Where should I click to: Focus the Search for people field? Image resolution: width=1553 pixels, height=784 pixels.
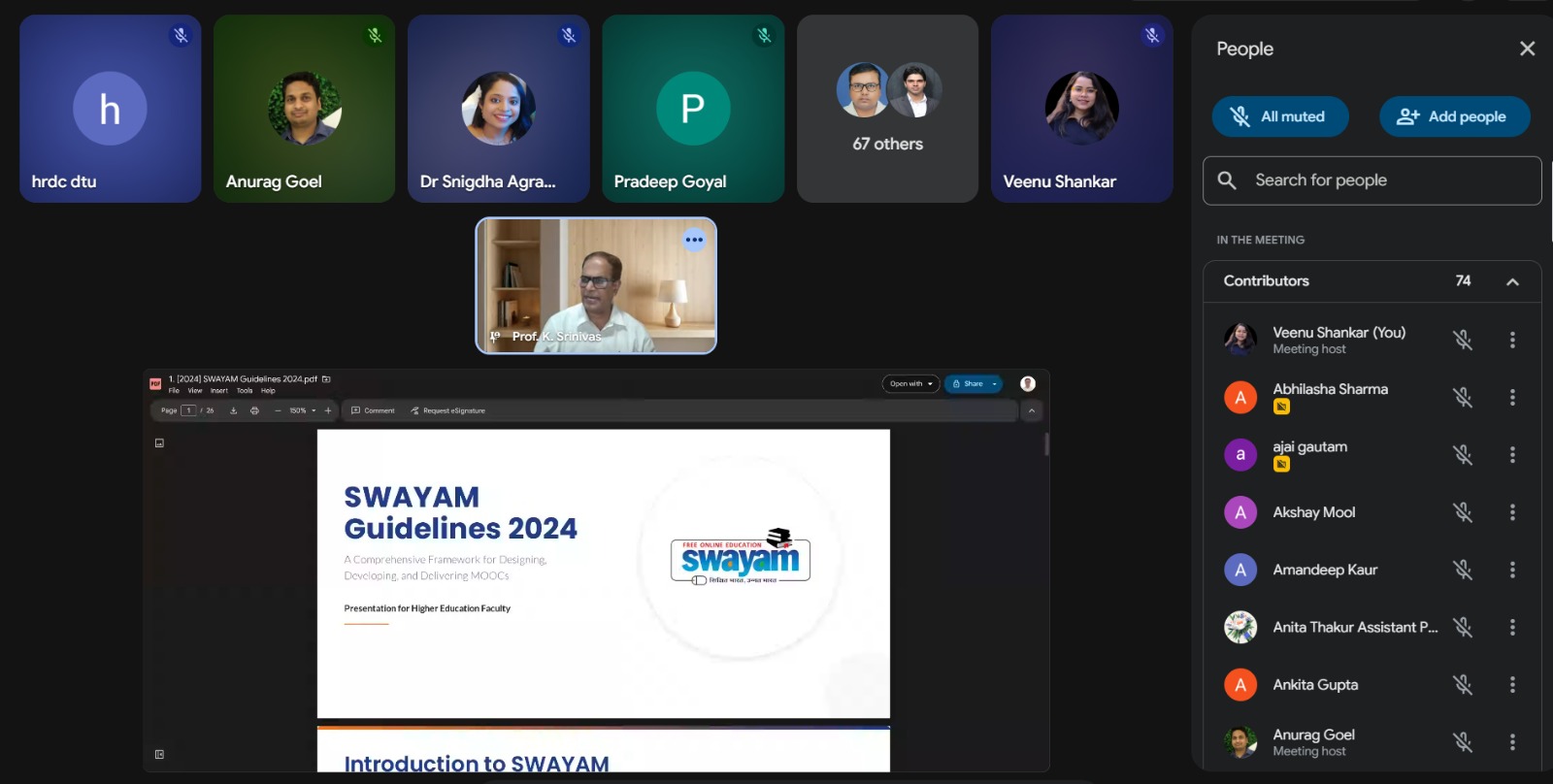click(x=1372, y=180)
